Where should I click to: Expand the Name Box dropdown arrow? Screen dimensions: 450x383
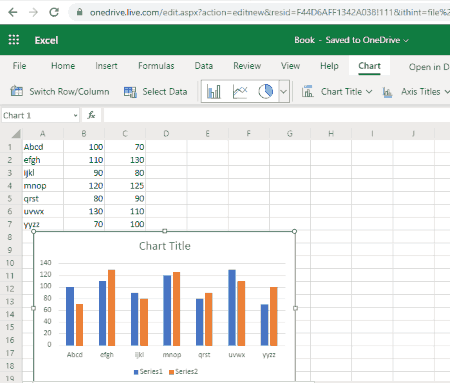[x=76, y=116]
